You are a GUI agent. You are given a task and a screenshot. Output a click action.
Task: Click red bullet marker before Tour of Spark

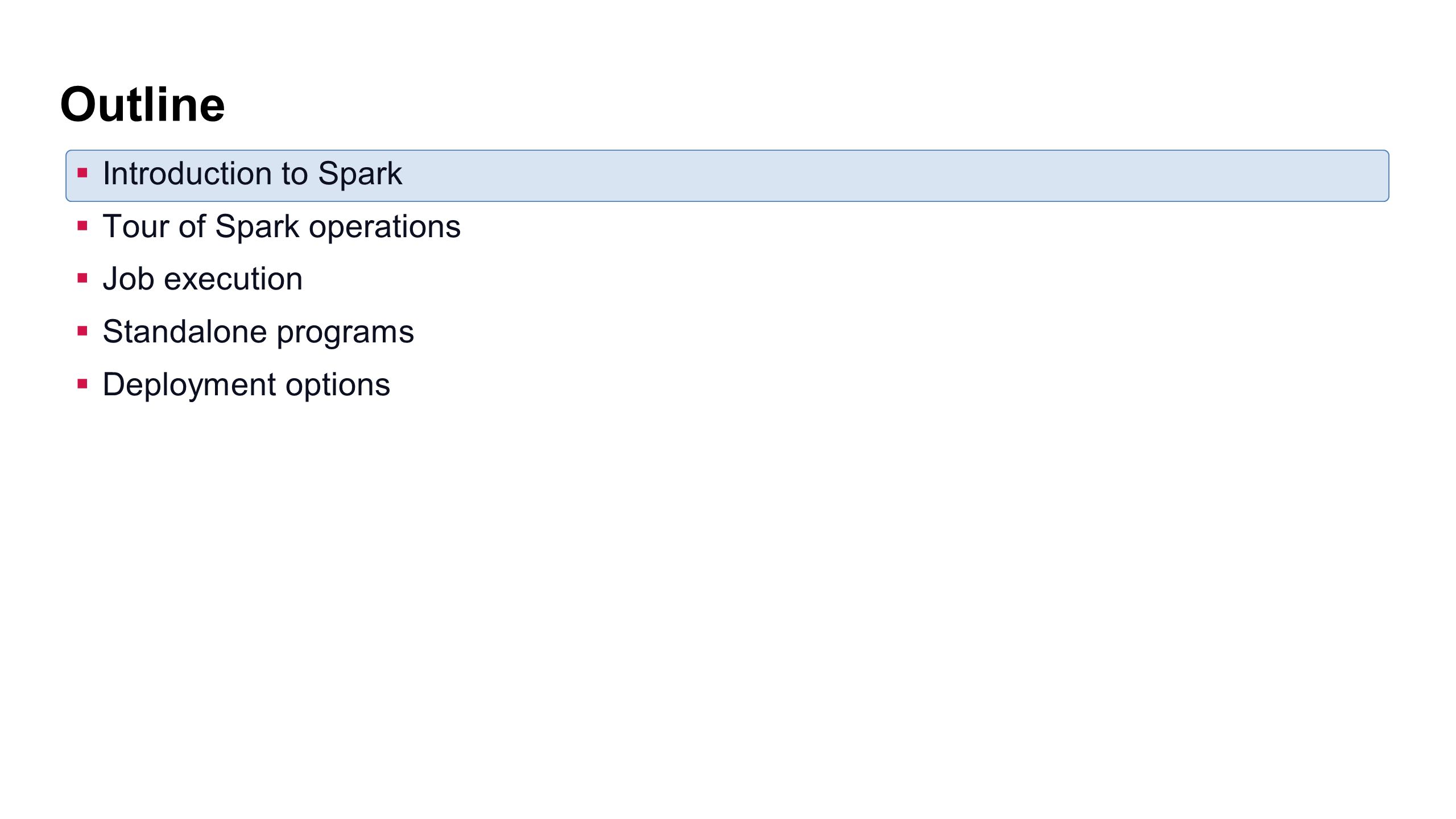82,226
